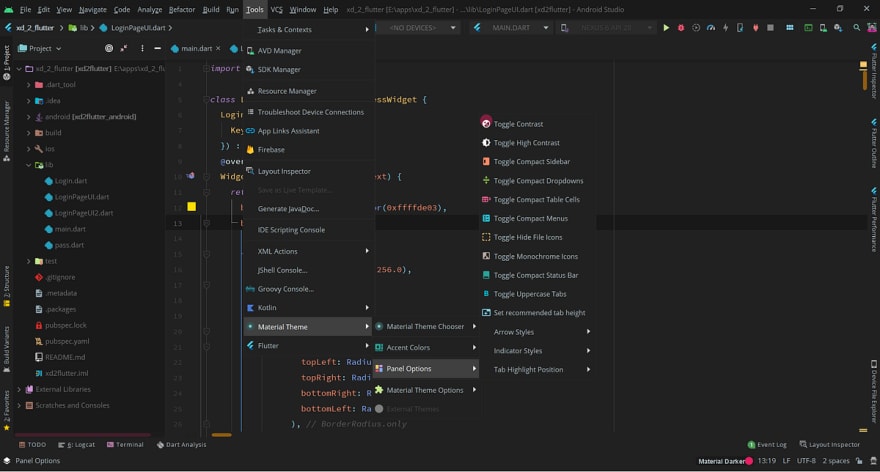
Task: Open Refactor menu in menu bar
Action: [182, 10]
